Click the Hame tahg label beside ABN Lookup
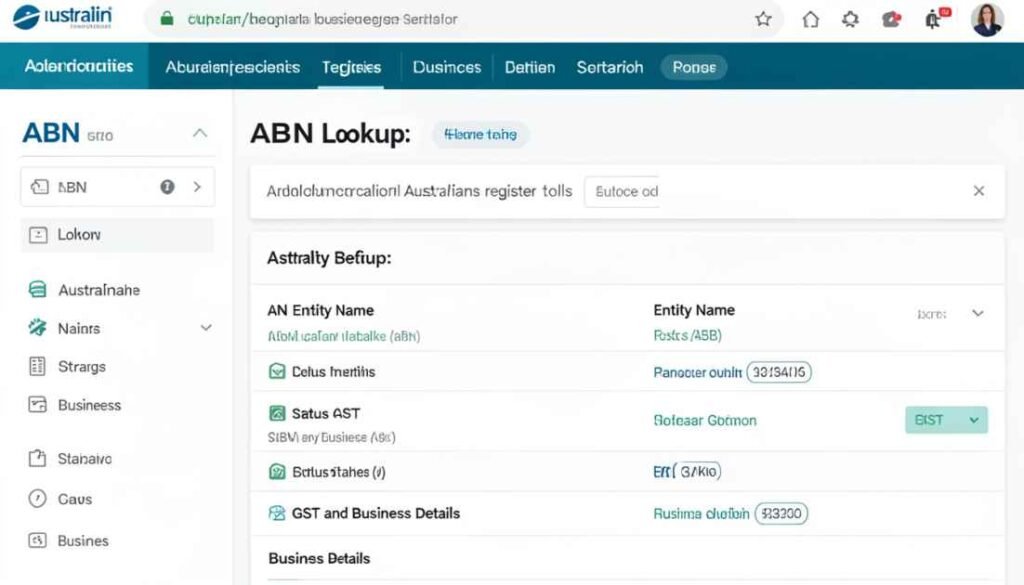 click(480, 133)
